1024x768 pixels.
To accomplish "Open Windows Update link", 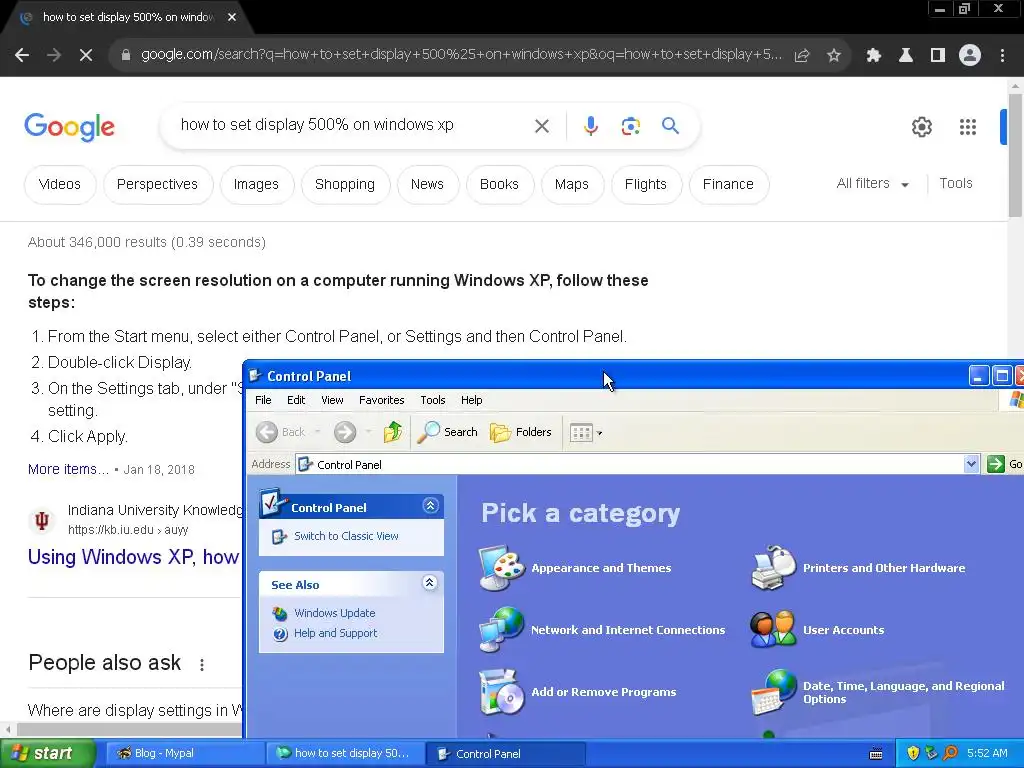I will point(334,613).
